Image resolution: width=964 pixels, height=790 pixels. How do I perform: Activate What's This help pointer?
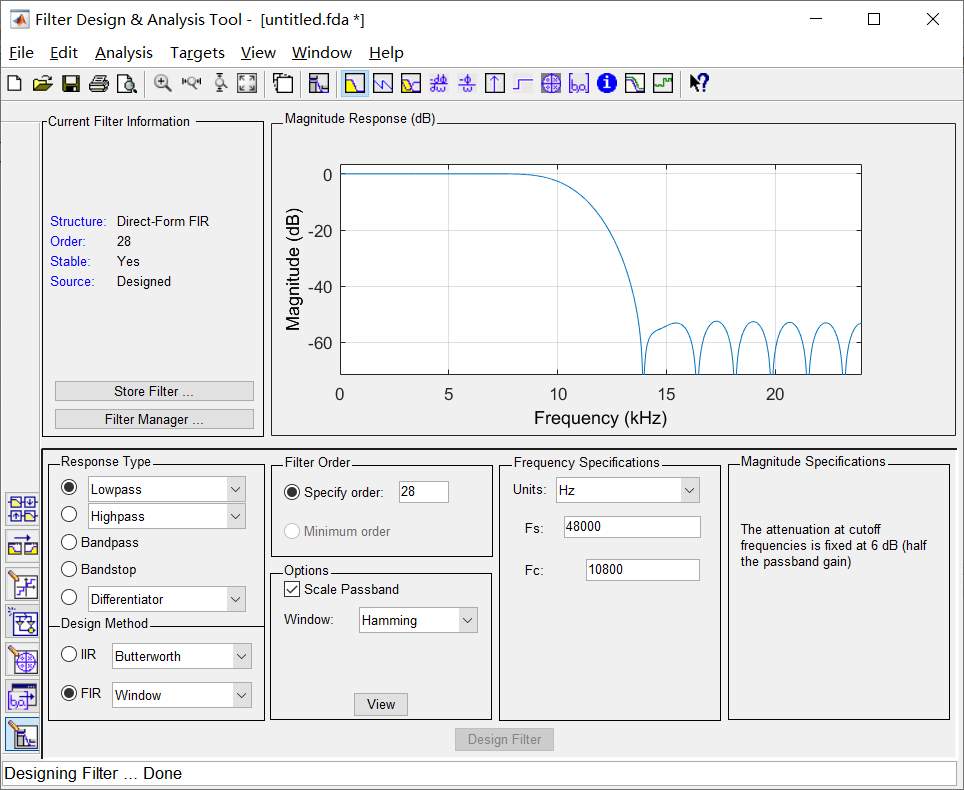699,83
